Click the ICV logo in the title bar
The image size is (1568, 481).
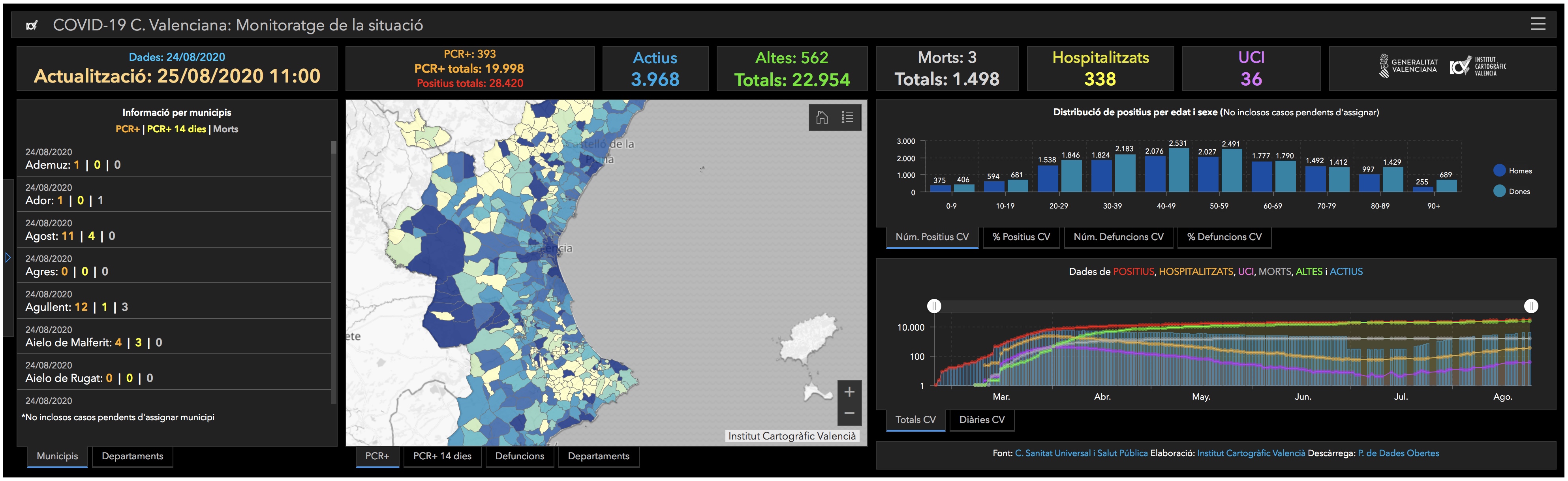[x=32, y=26]
